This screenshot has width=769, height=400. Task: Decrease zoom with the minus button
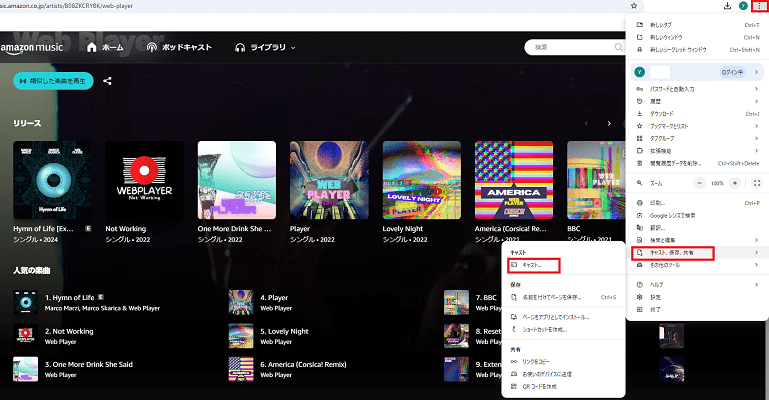700,183
